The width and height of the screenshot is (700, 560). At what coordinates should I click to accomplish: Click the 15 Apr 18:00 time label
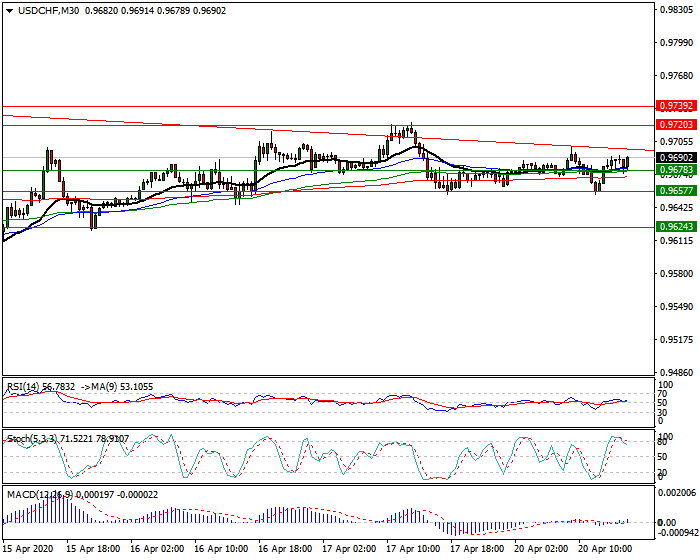tap(93, 548)
